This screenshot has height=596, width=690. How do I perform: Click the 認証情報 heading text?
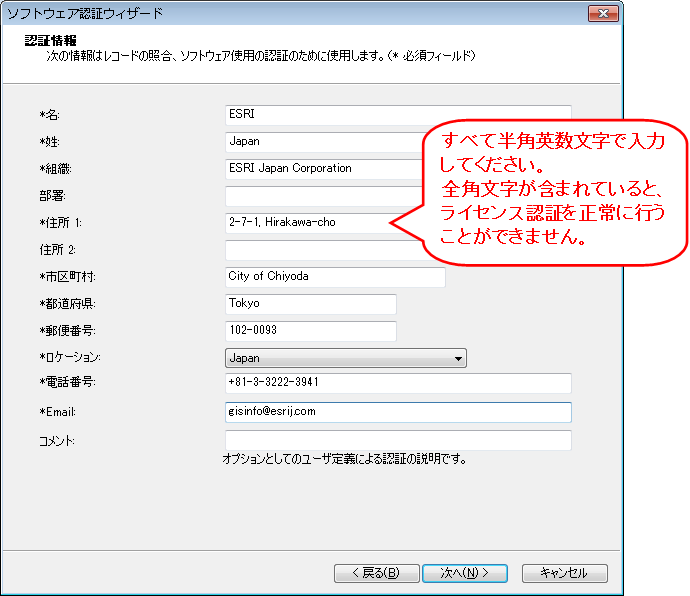pos(51,40)
